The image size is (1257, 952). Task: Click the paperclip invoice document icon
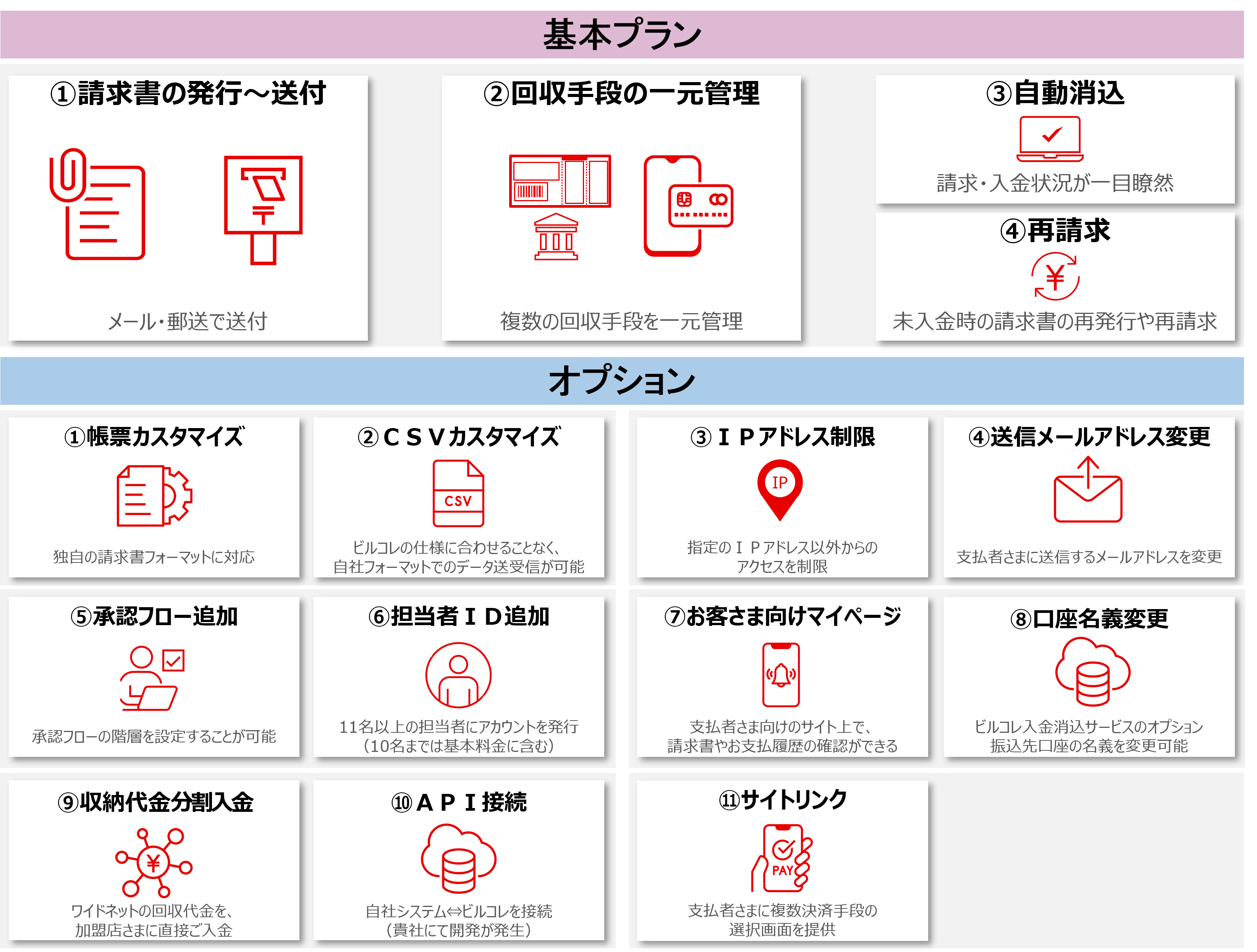point(98,204)
